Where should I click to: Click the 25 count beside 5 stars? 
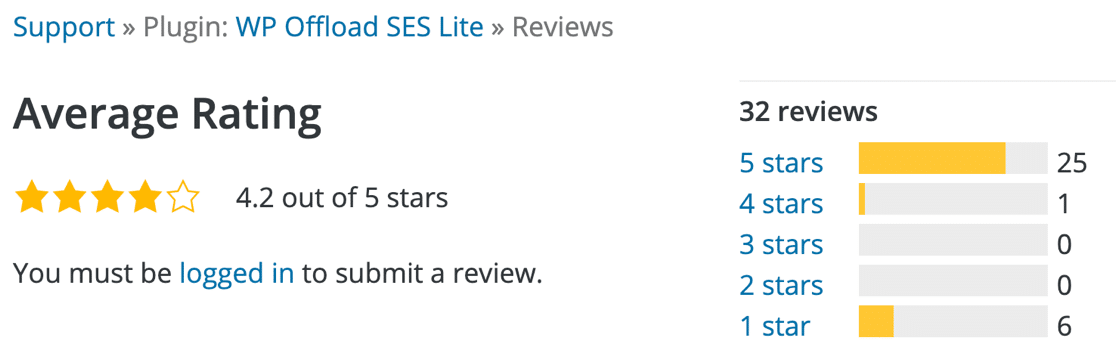1072,163
